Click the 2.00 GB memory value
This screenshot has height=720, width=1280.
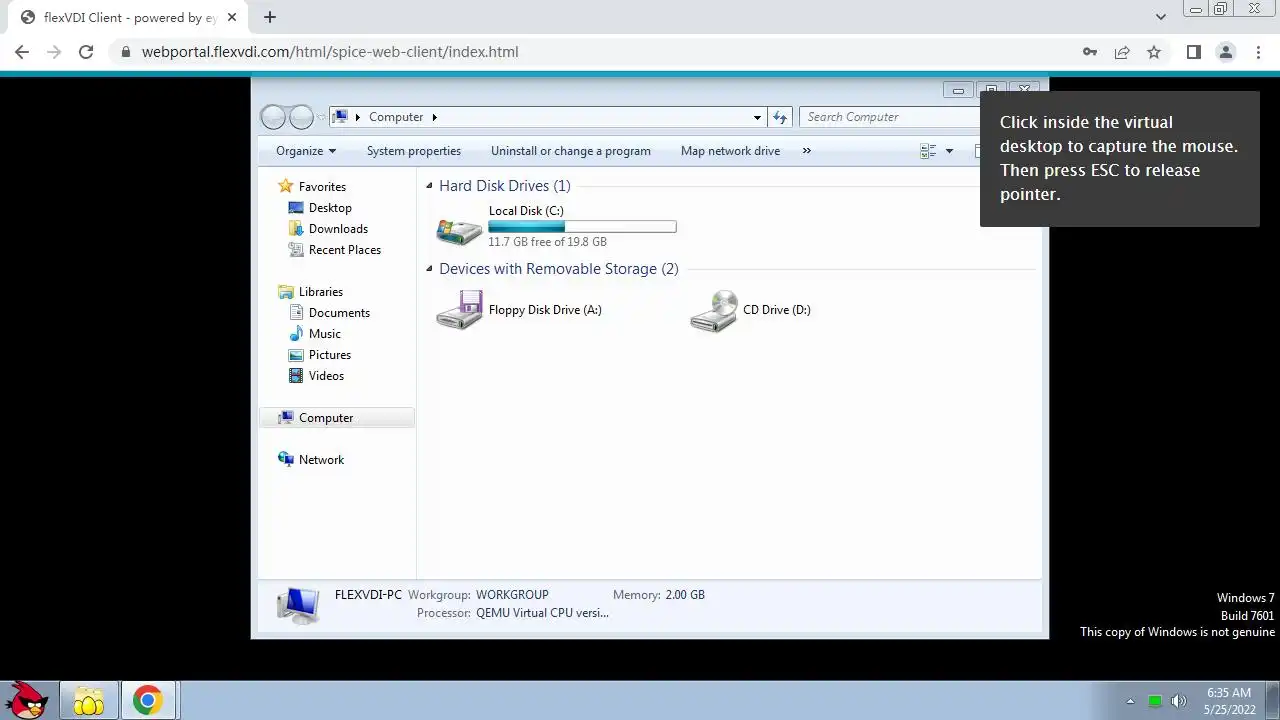(x=685, y=595)
